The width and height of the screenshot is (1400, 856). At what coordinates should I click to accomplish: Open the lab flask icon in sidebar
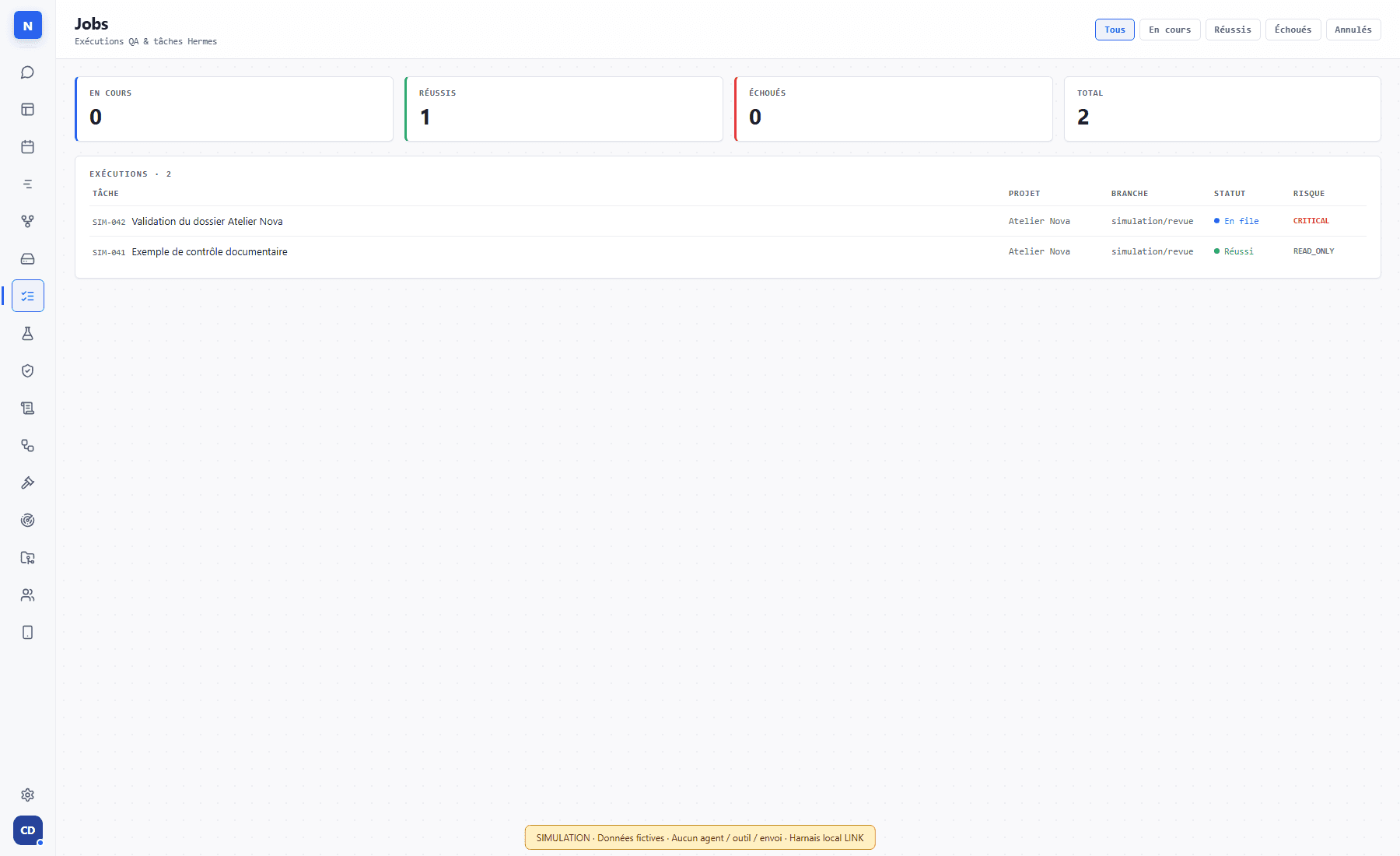click(27, 334)
